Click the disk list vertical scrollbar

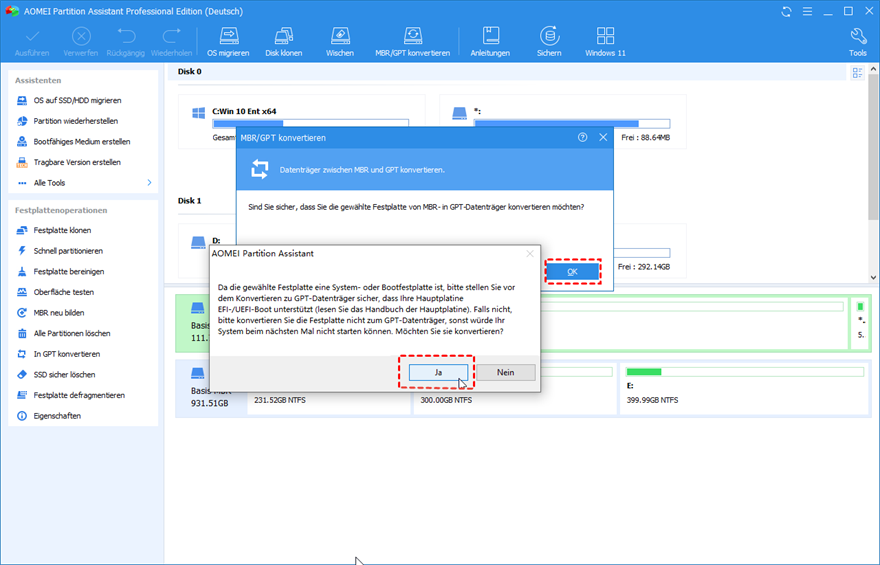(x=873, y=149)
